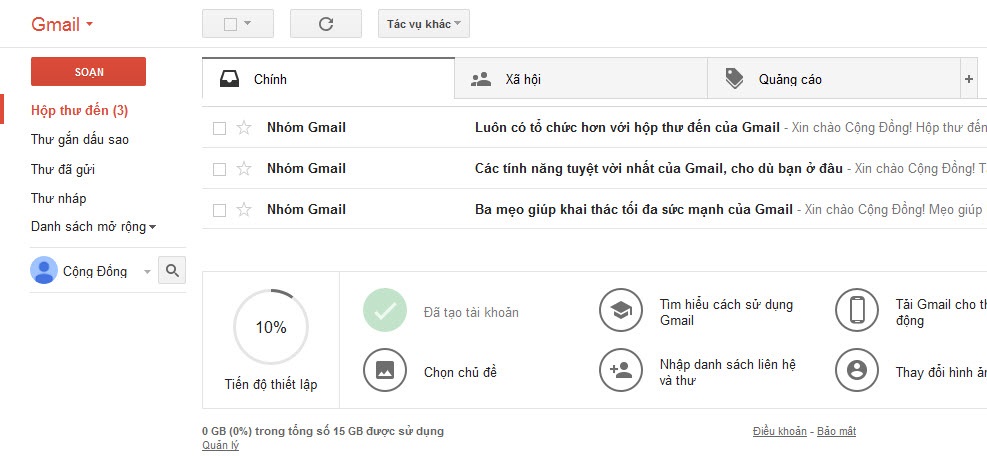Click the 'Cộng Đồng' account name
The image size is (987, 456).
pos(95,271)
